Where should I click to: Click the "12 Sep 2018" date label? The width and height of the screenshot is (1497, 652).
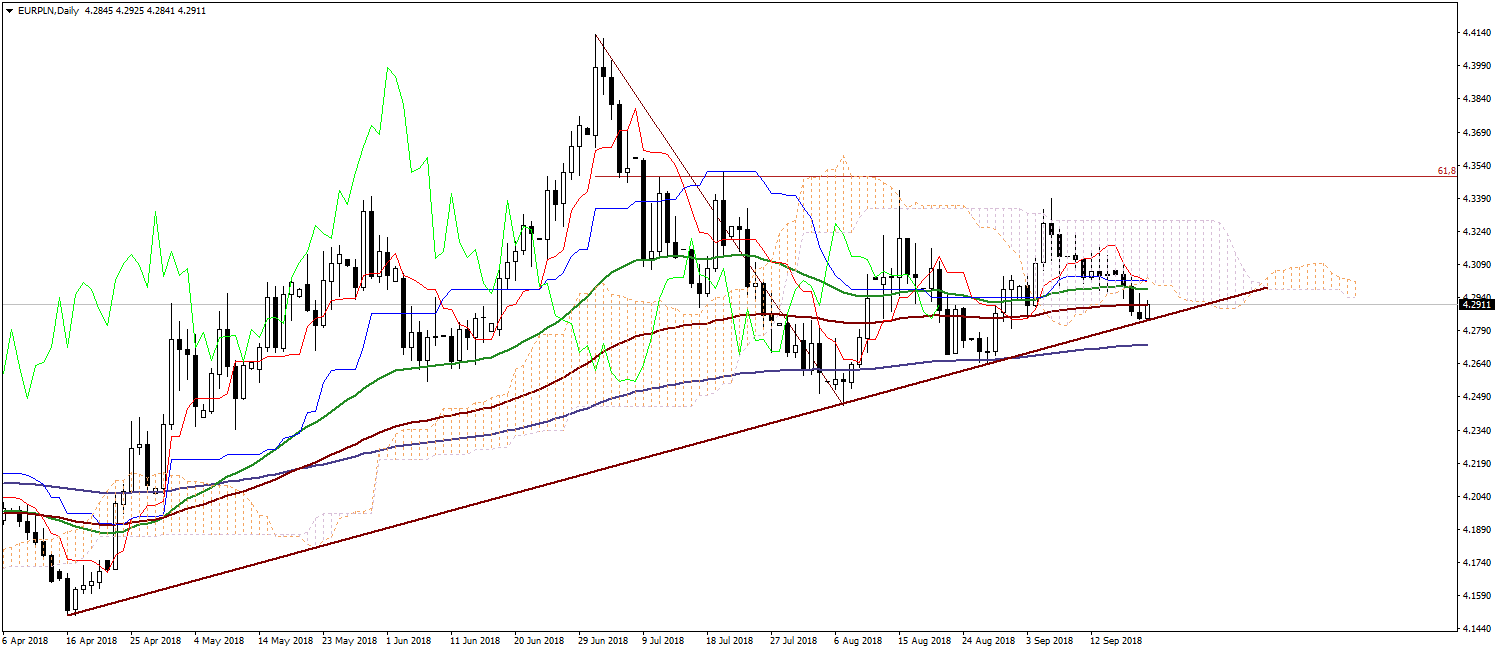pos(1116,640)
